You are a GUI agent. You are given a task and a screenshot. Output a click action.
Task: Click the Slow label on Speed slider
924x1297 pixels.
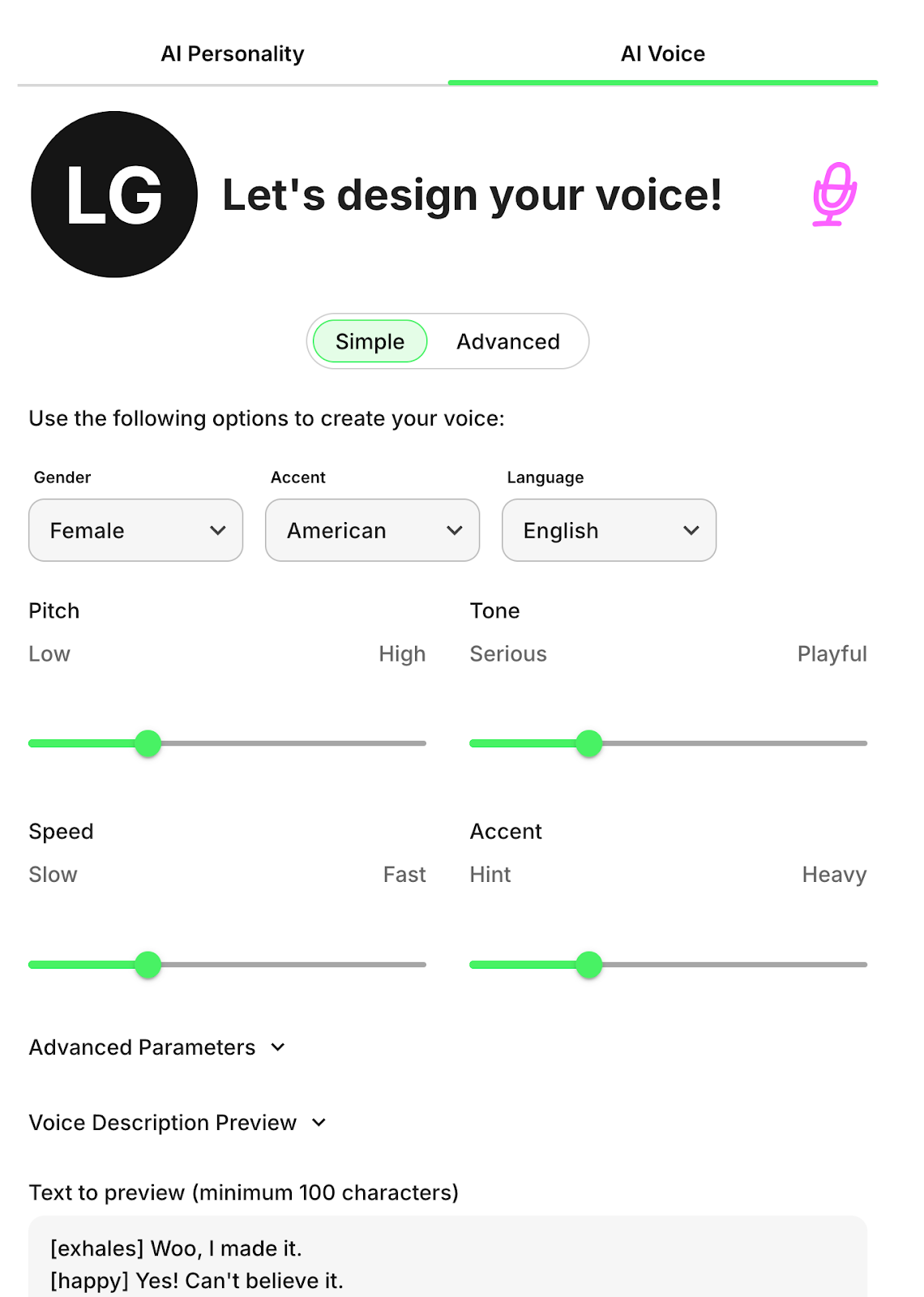point(53,874)
